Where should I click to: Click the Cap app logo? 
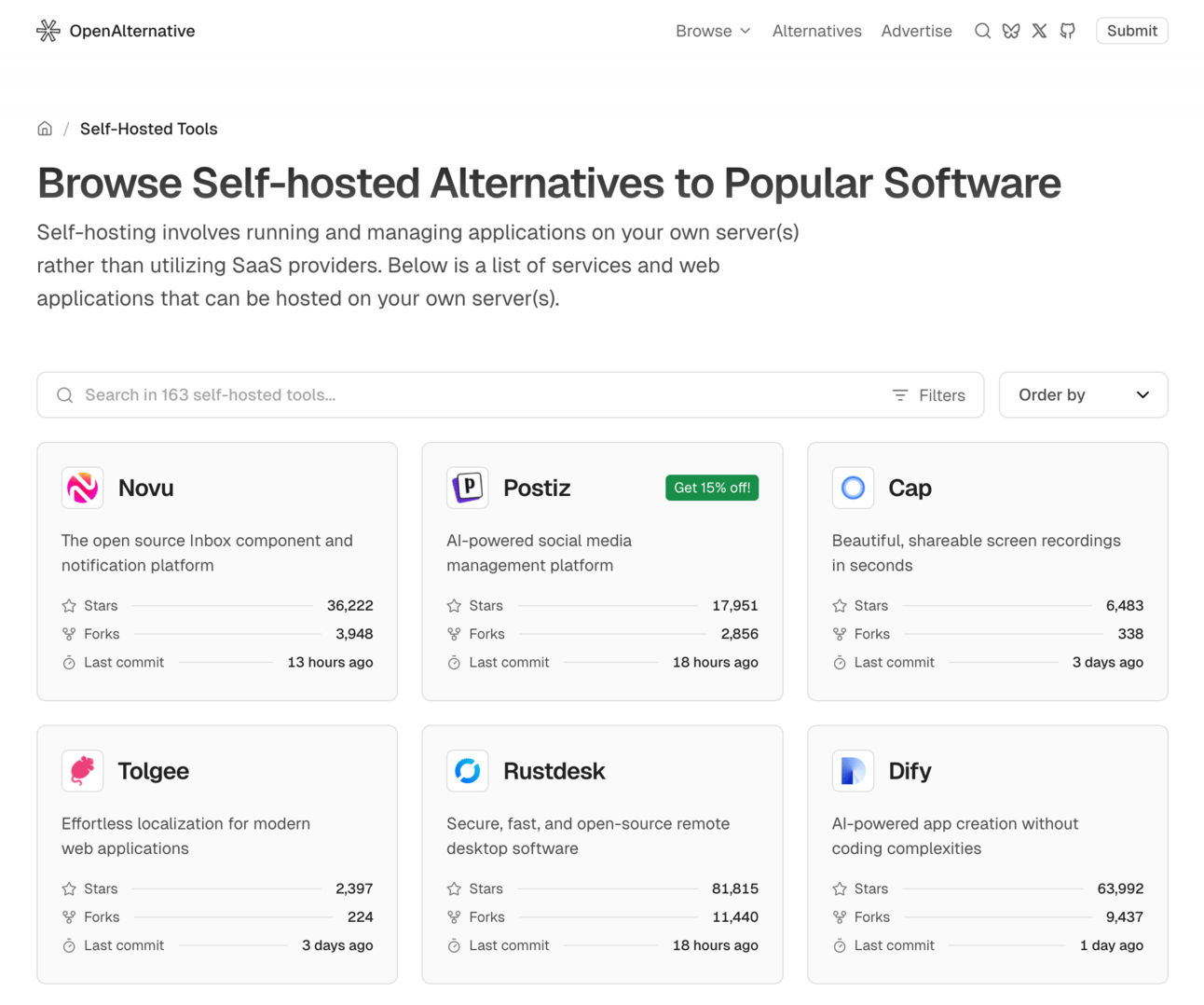[x=853, y=488]
